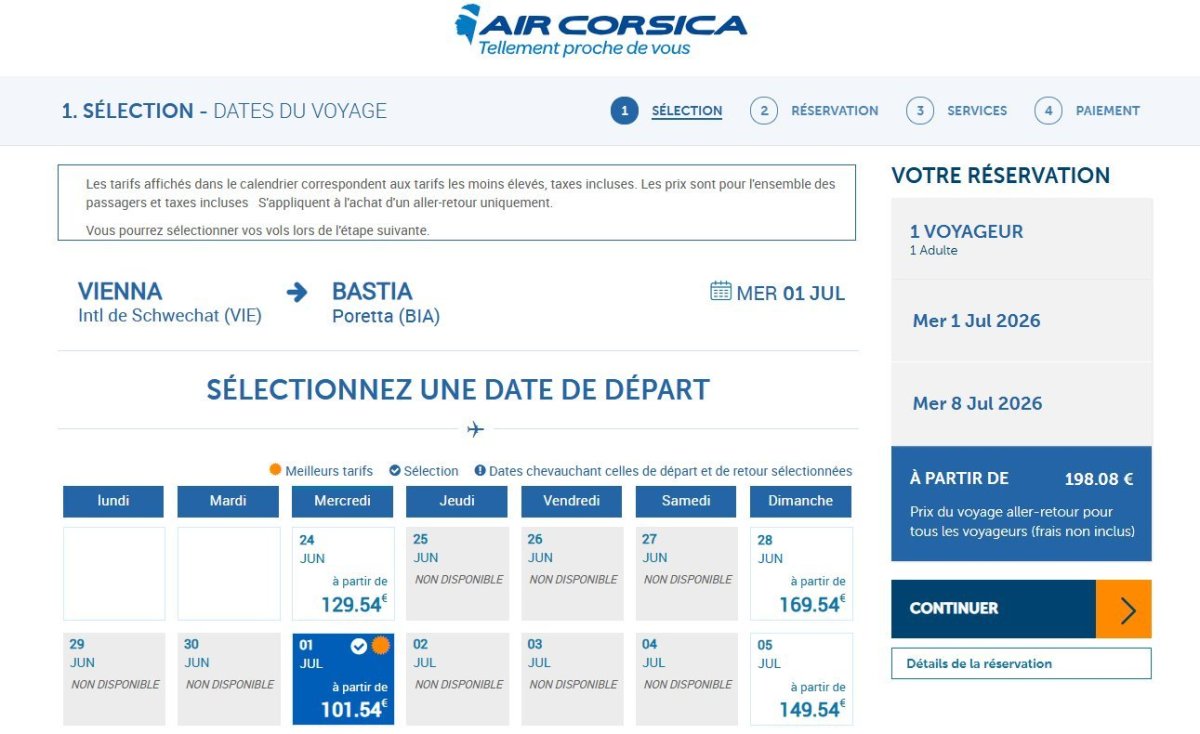Open the Paiement step tab

tap(1107, 111)
